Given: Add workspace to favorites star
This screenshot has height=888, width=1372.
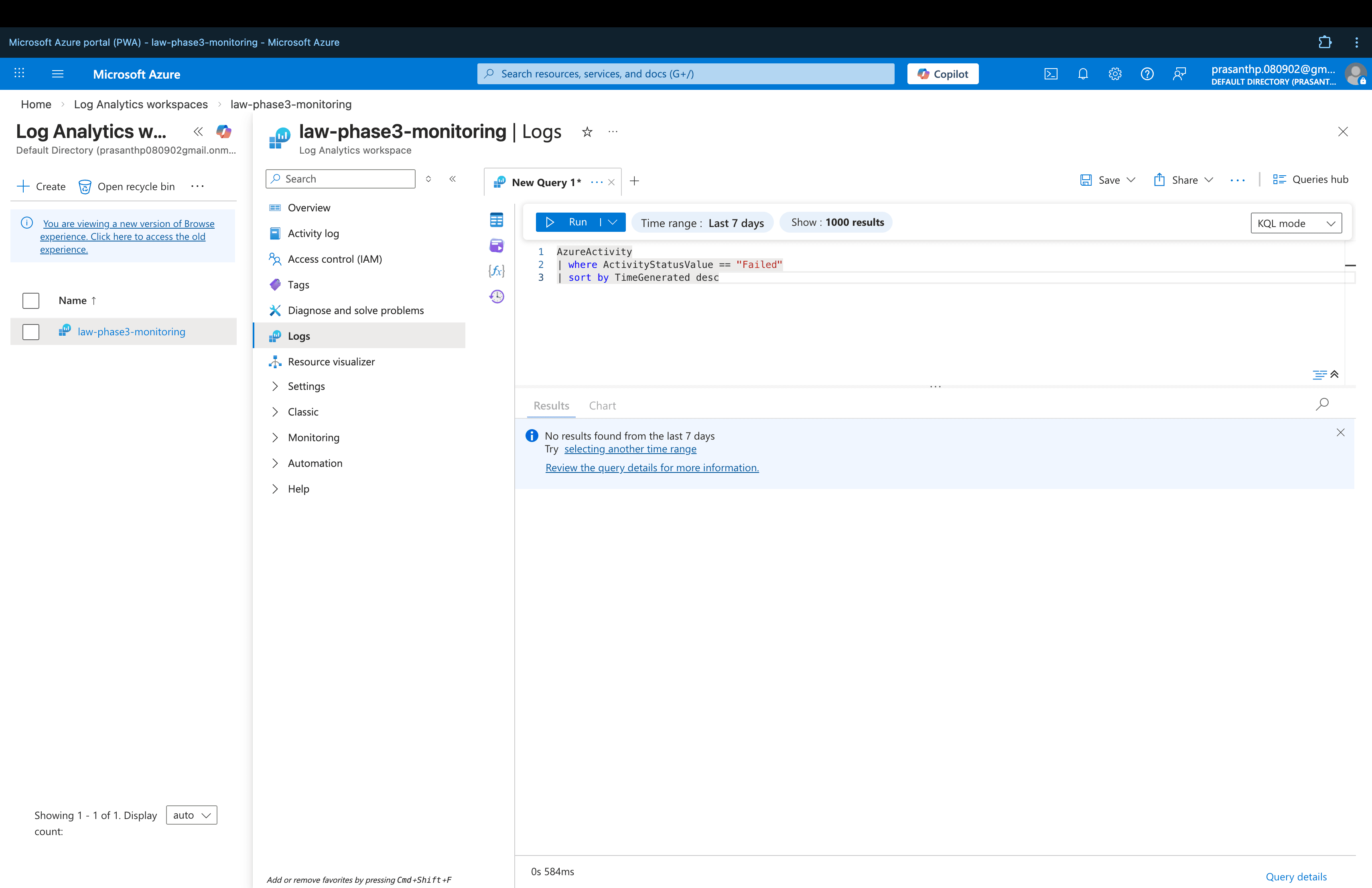Looking at the screenshot, I should 587,132.
